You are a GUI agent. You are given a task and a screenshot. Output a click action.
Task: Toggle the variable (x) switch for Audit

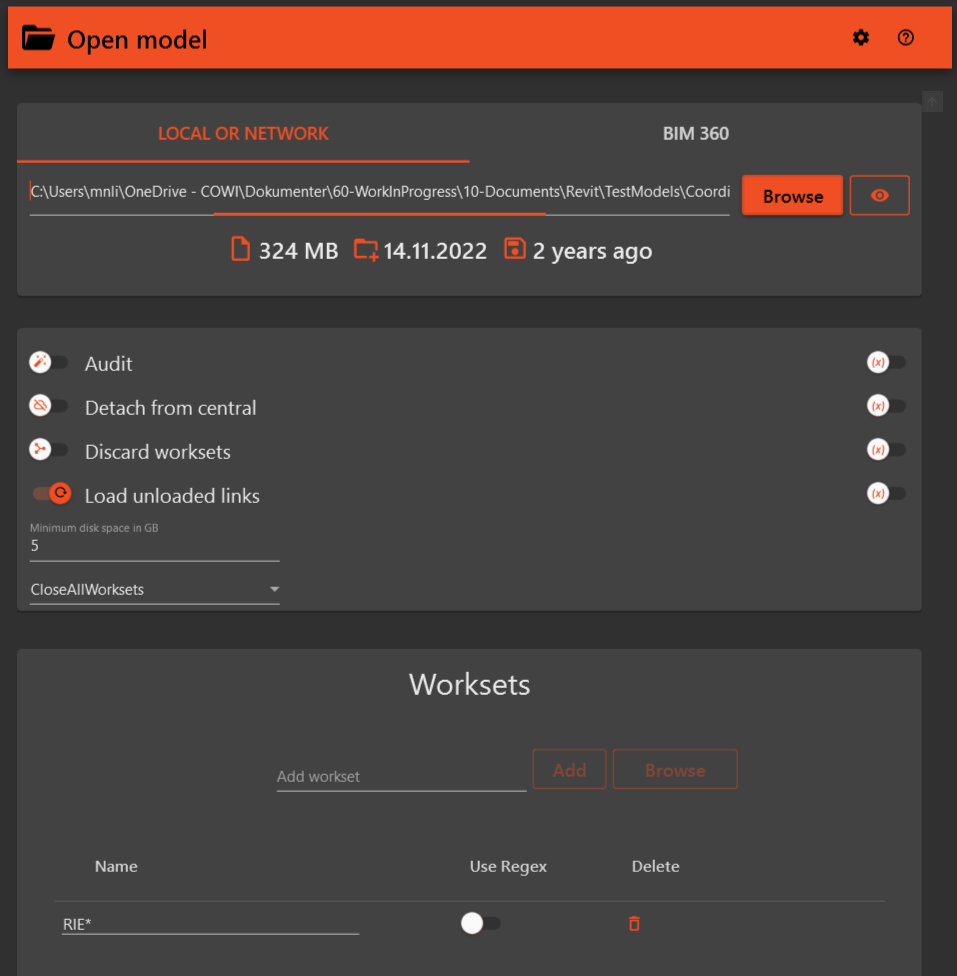pos(886,363)
